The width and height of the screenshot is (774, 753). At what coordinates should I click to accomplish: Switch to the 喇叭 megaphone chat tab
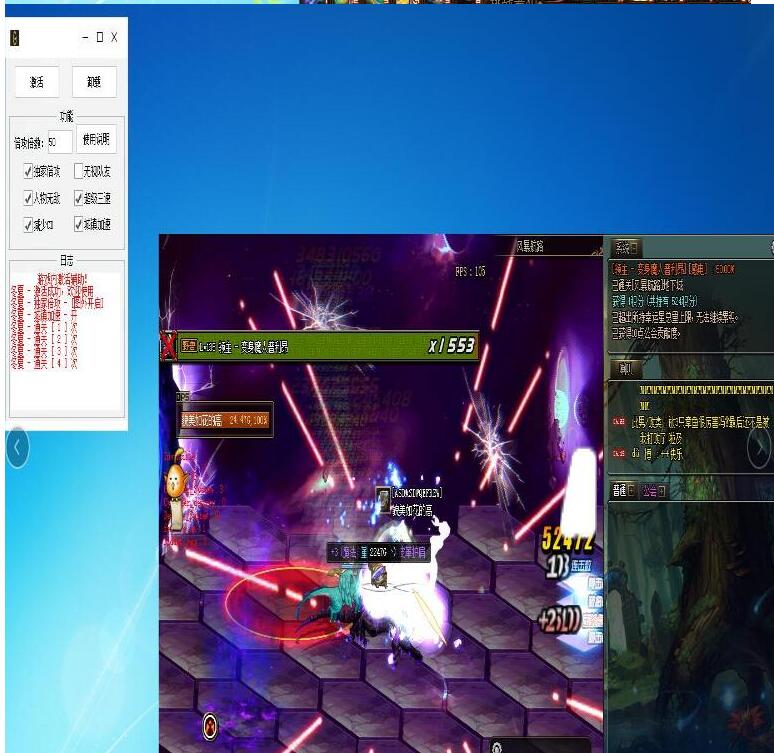pyautogui.click(x=625, y=369)
